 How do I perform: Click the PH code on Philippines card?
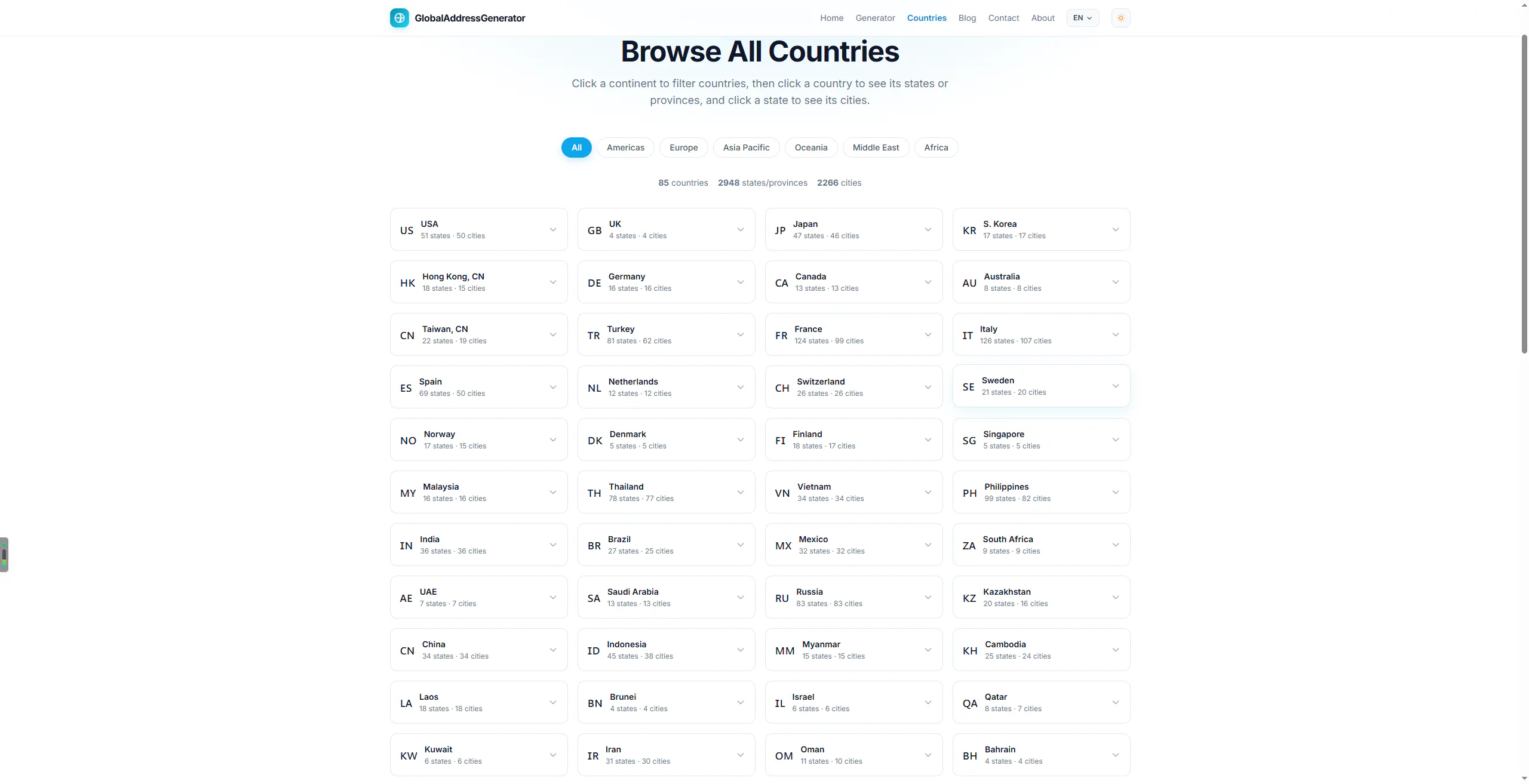coord(970,493)
